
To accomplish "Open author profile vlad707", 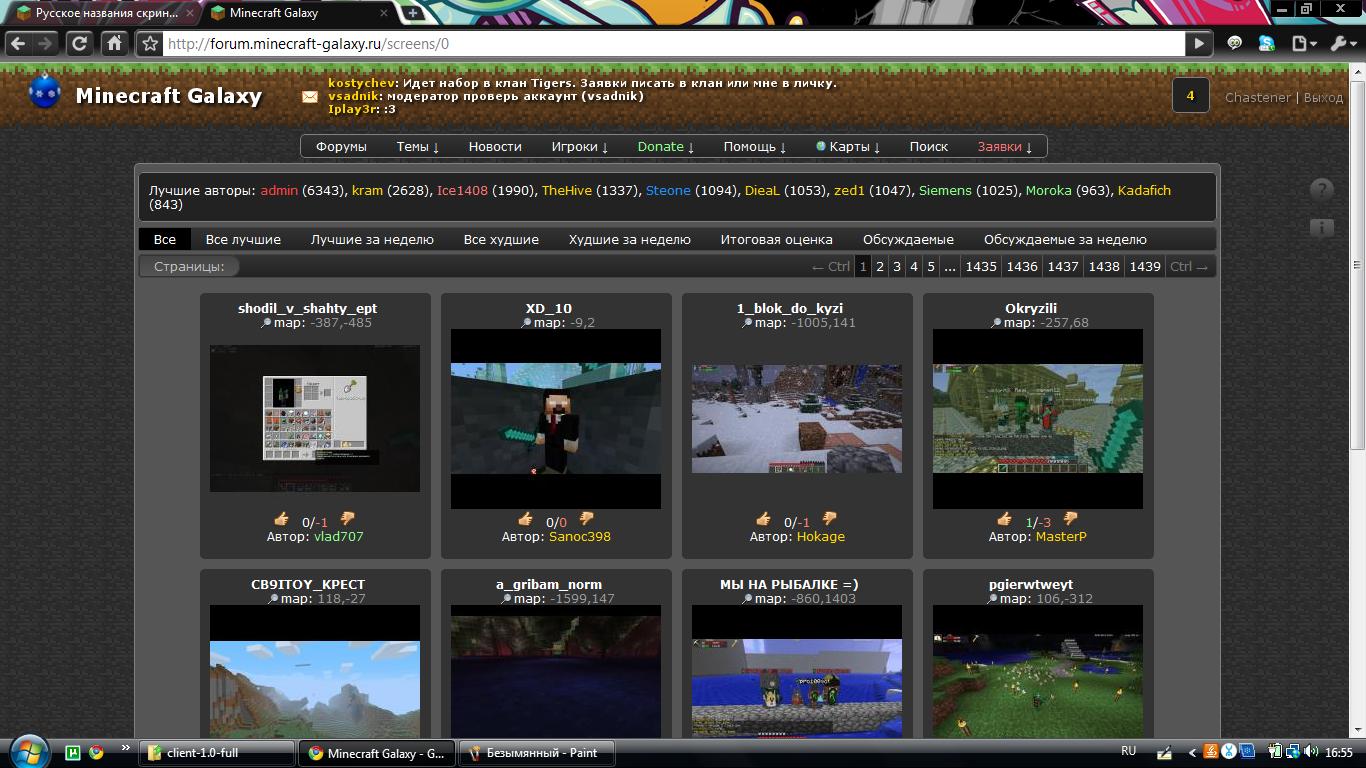I will click(x=339, y=537).
